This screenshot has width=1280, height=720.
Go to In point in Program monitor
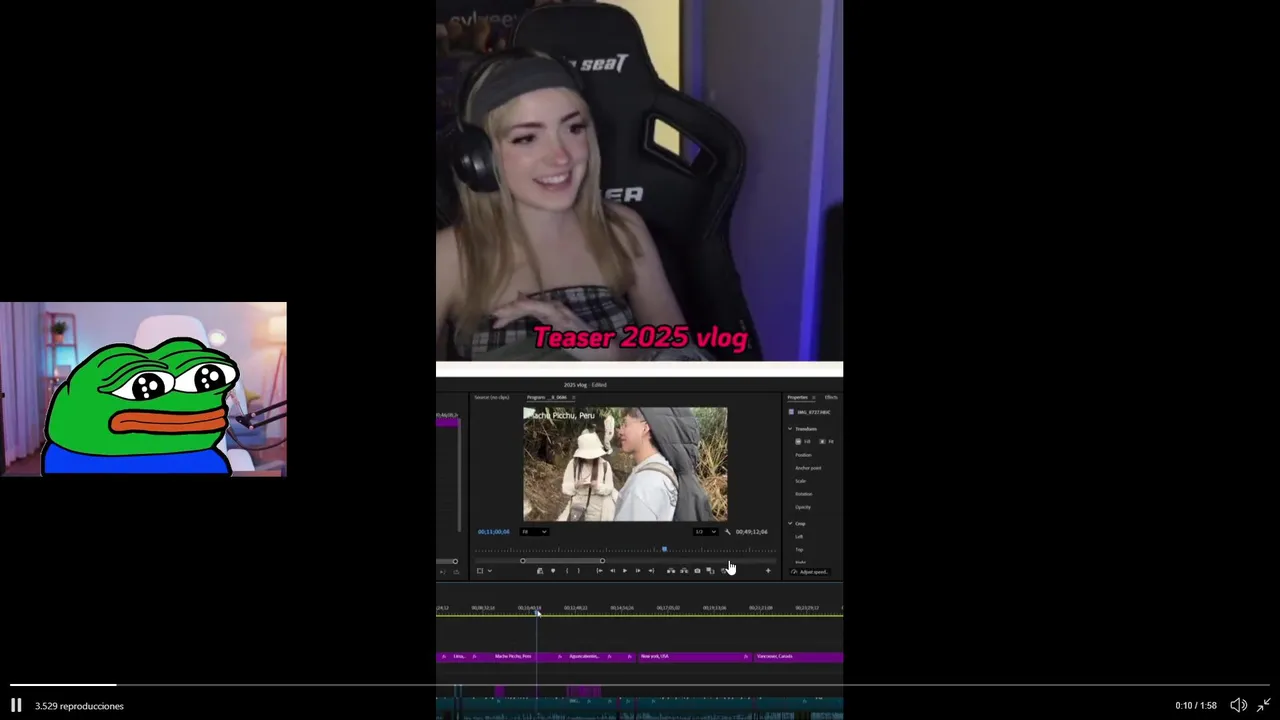pyautogui.click(x=599, y=570)
